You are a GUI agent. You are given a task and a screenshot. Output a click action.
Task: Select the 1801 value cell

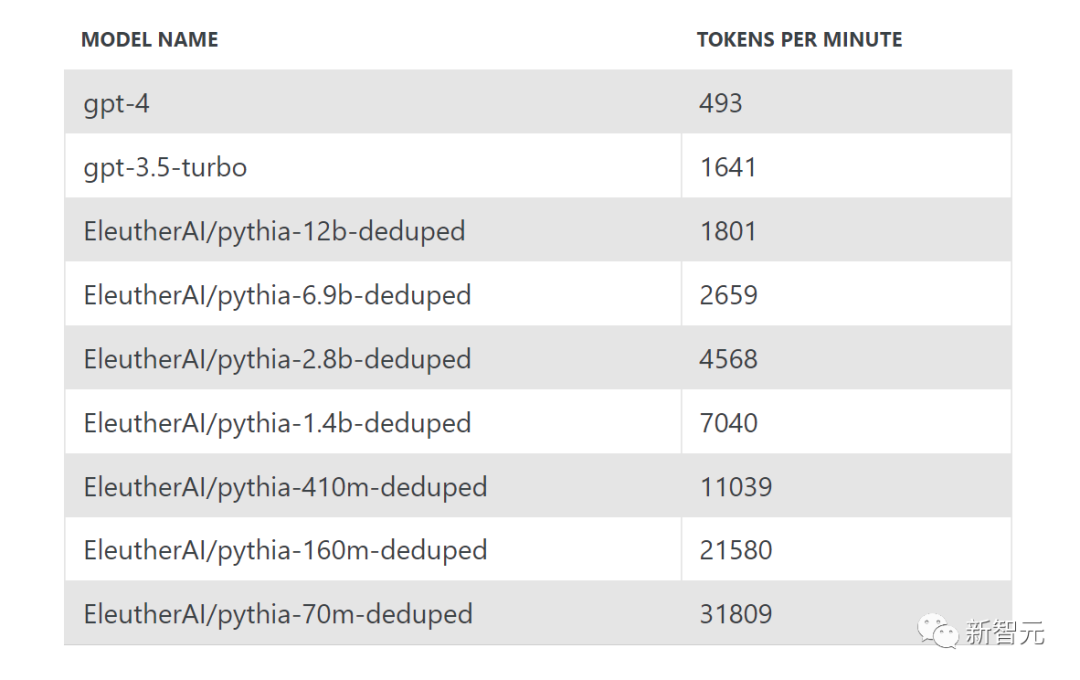pyautogui.click(x=728, y=231)
